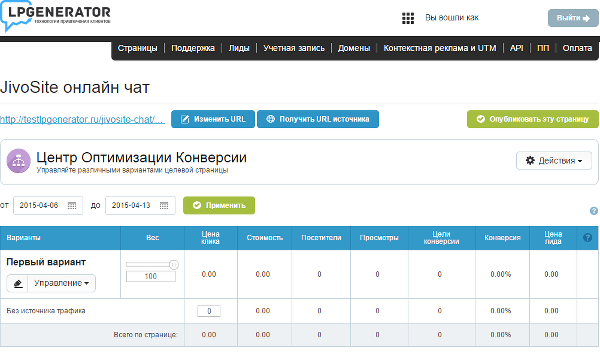
Task: Click the Центр Оптимизации Конверсии heading
Action: point(141,157)
